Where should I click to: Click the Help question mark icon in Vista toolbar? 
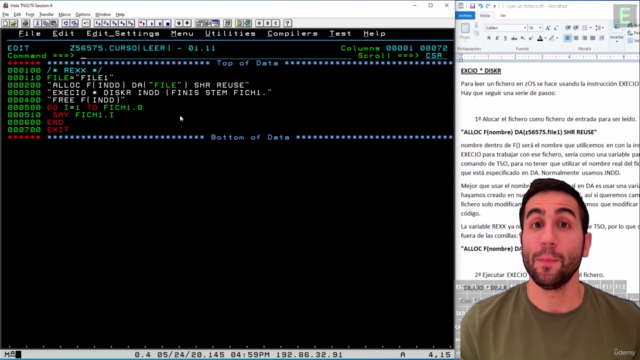pyautogui.click(x=287, y=23)
